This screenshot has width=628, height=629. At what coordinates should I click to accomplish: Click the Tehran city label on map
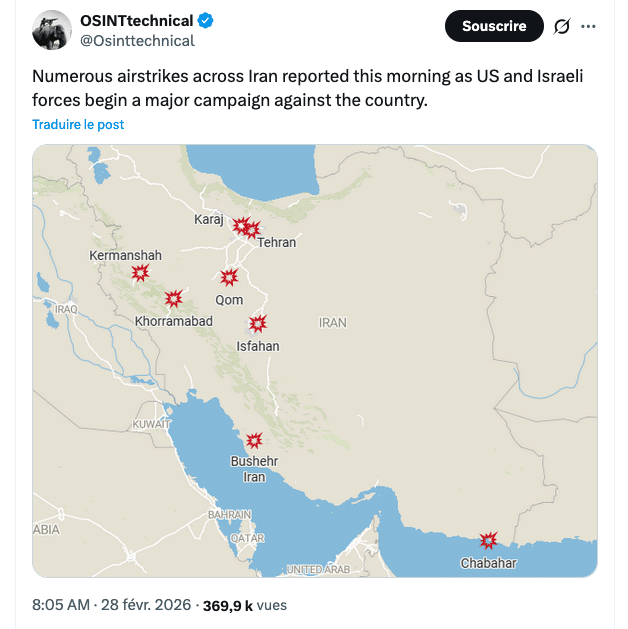tap(276, 243)
